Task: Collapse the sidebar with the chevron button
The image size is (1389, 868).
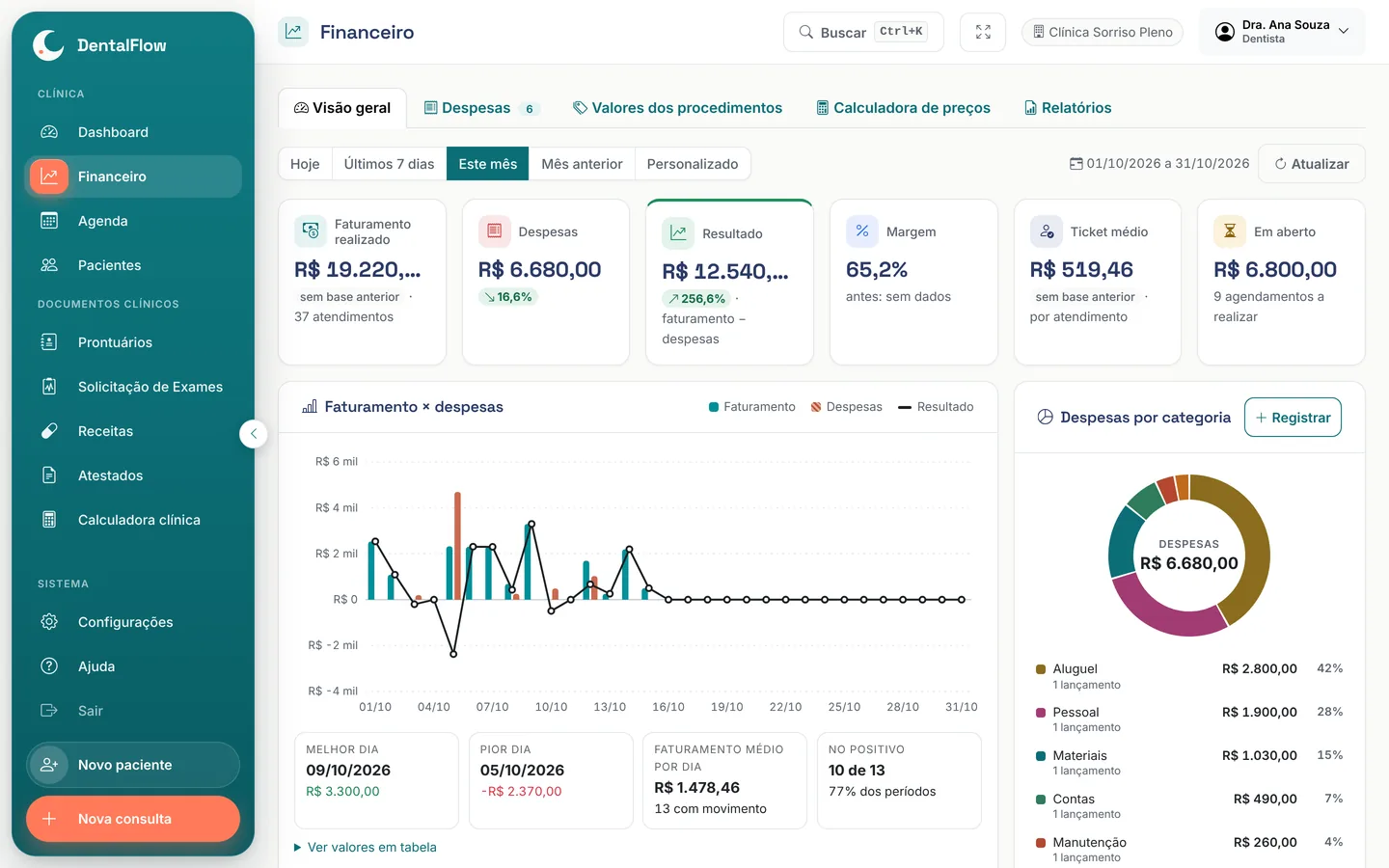Action: [254, 434]
